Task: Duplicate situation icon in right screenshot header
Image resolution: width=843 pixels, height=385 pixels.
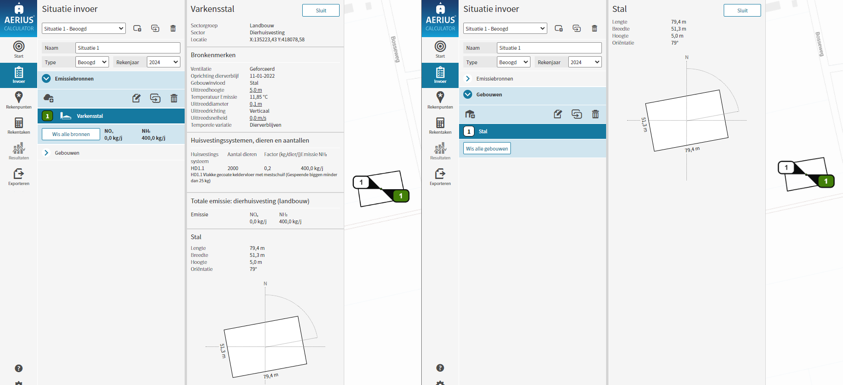Action: (576, 28)
